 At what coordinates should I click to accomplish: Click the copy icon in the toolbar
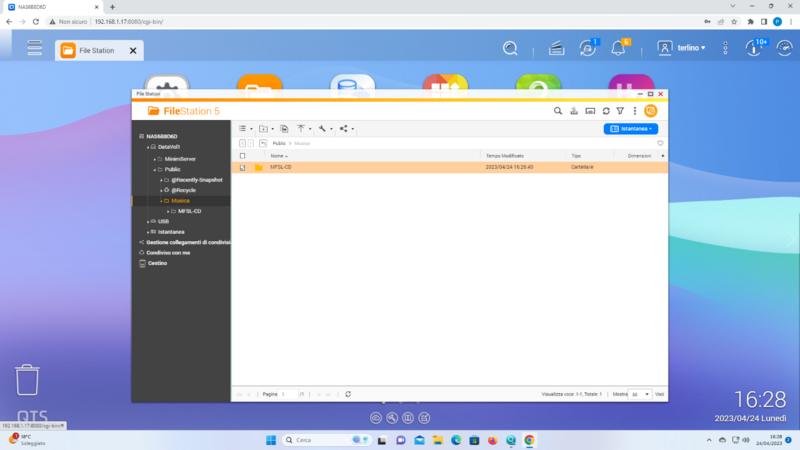pyautogui.click(x=285, y=129)
